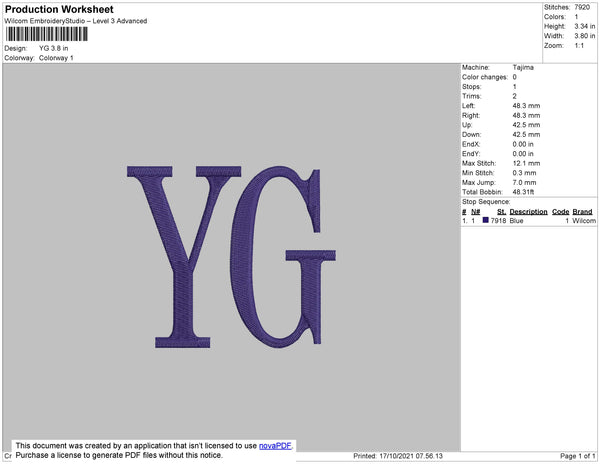Select the 'Down:' label
The image size is (600, 464).
click(x=471, y=135)
